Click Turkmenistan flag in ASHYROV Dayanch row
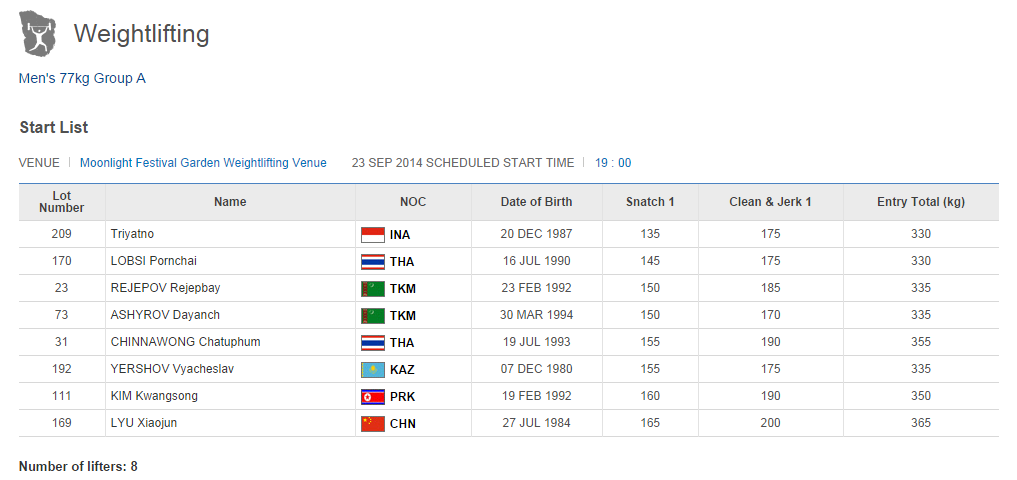Image resolution: width=1017 pixels, height=480 pixels. click(x=372, y=316)
